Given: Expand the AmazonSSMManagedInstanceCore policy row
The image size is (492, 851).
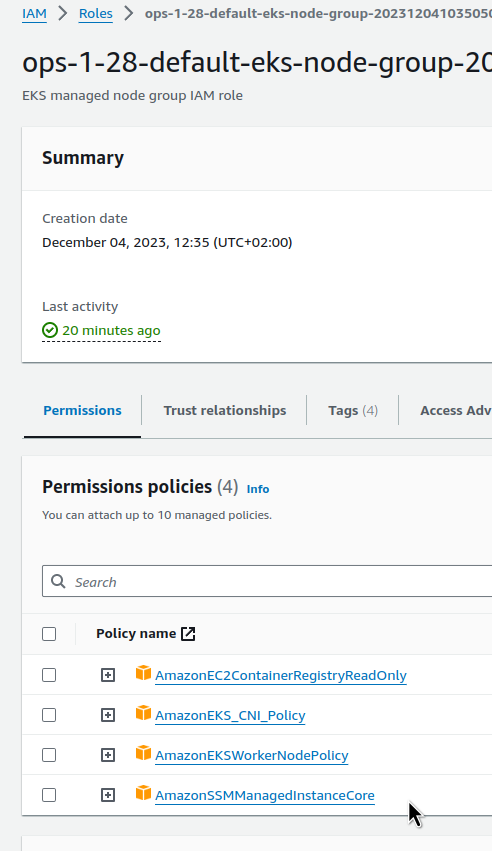Looking at the screenshot, I should point(108,795).
